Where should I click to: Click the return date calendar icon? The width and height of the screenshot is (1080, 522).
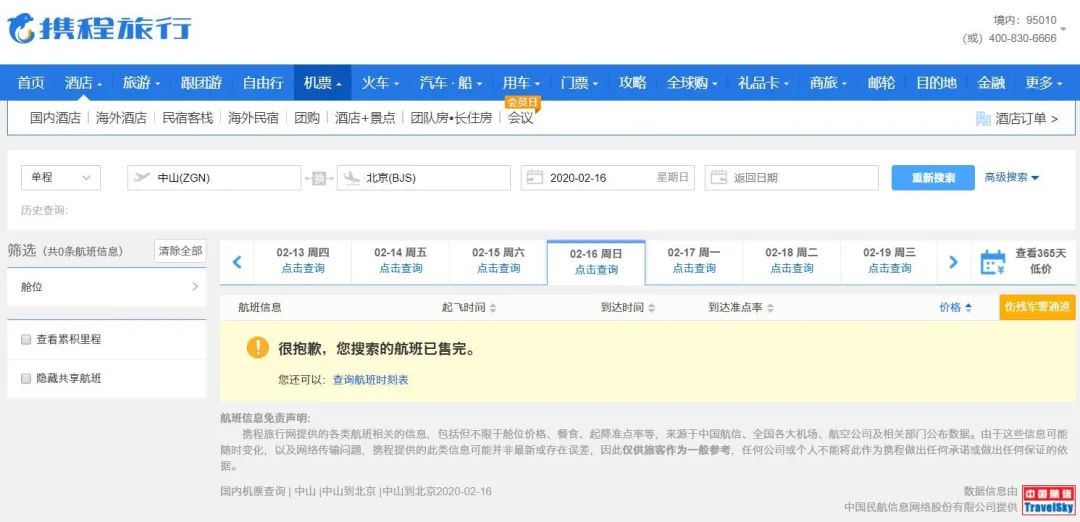pos(718,178)
